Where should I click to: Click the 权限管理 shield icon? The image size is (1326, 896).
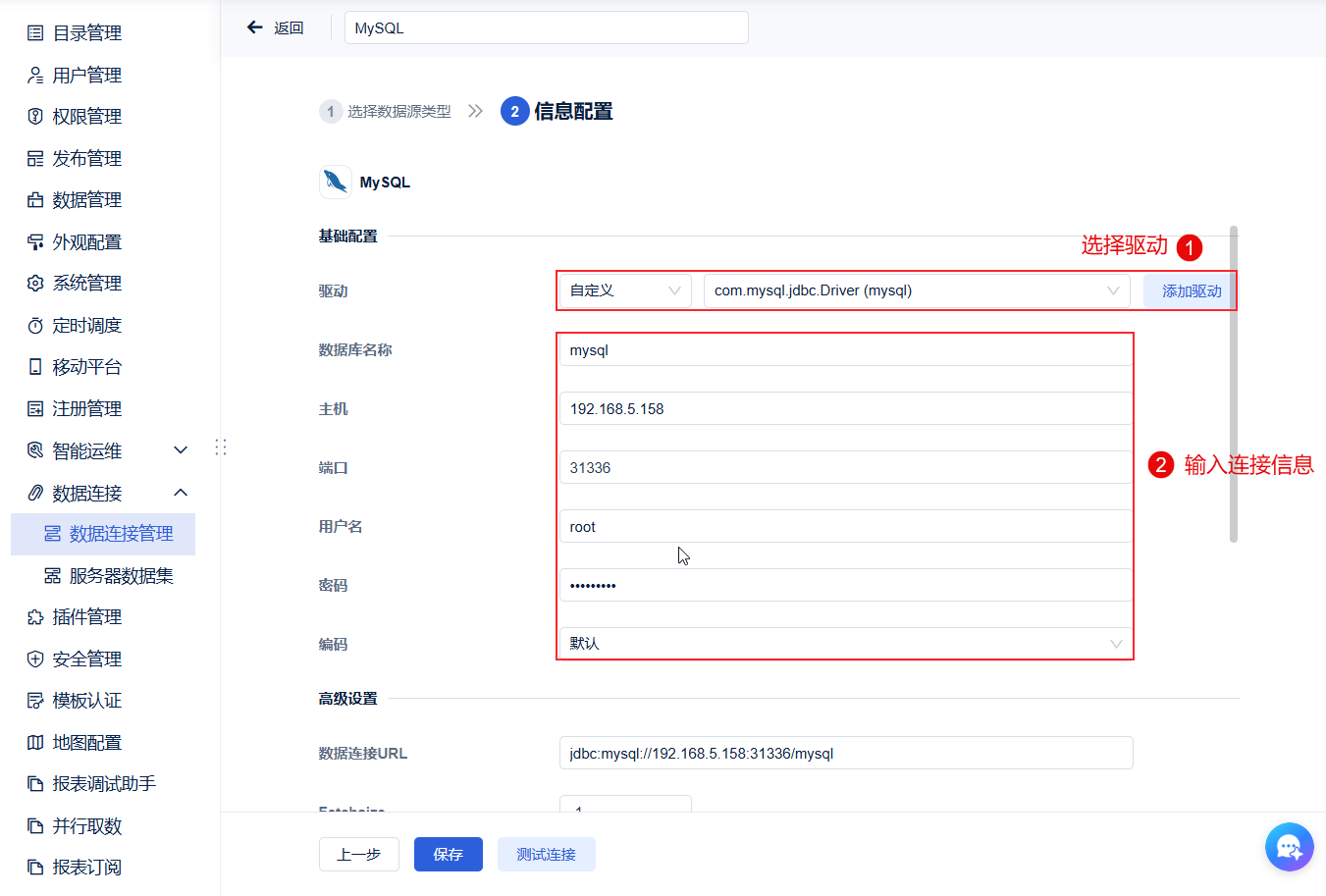(x=35, y=117)
